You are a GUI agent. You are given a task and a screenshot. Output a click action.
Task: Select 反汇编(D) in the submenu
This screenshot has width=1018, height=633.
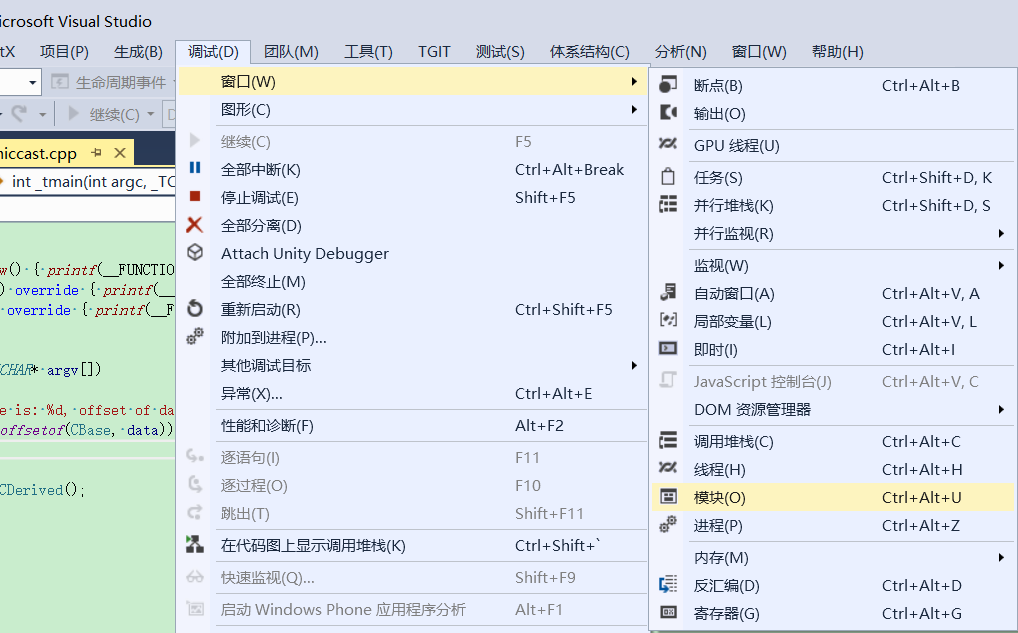coord(833,586)
